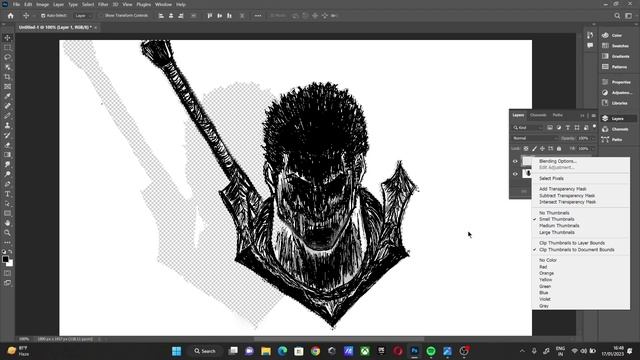
Task: Choose Blending Options in context menu
Action: [558, 161]
